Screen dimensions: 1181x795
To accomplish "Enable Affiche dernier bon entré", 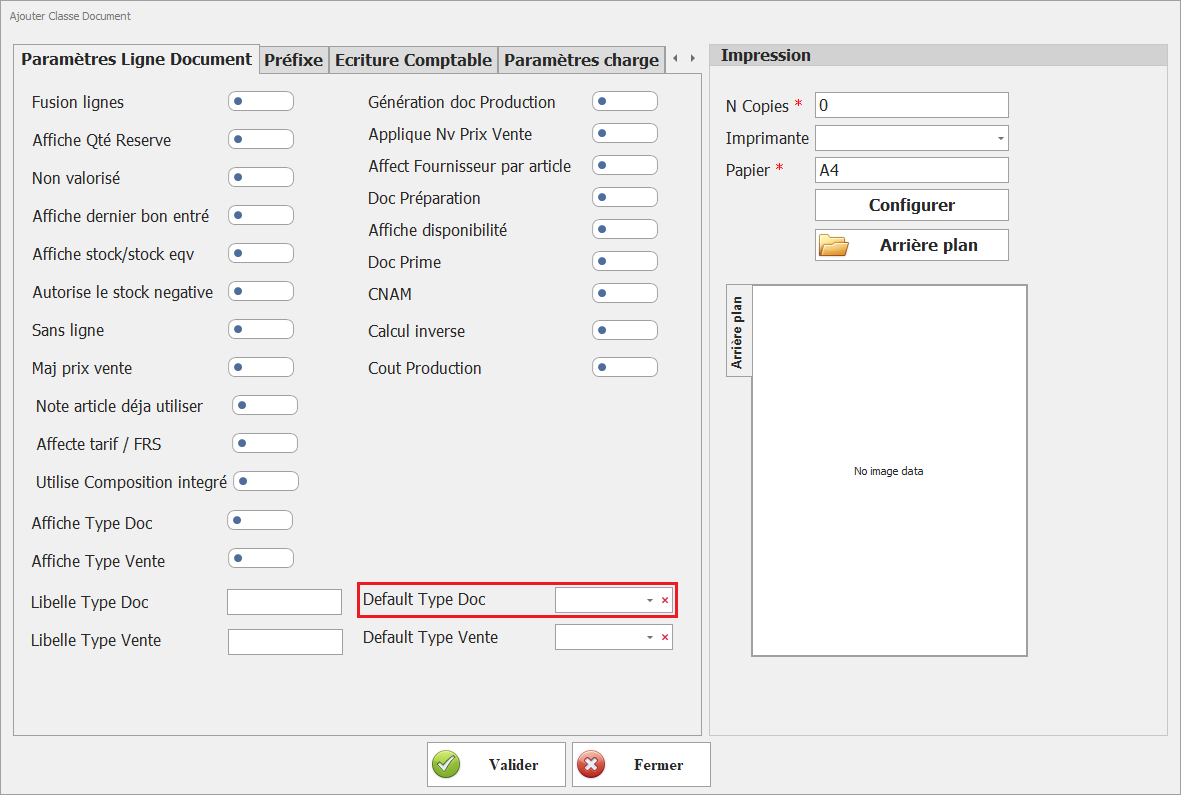I will click(x=261, y=215).
